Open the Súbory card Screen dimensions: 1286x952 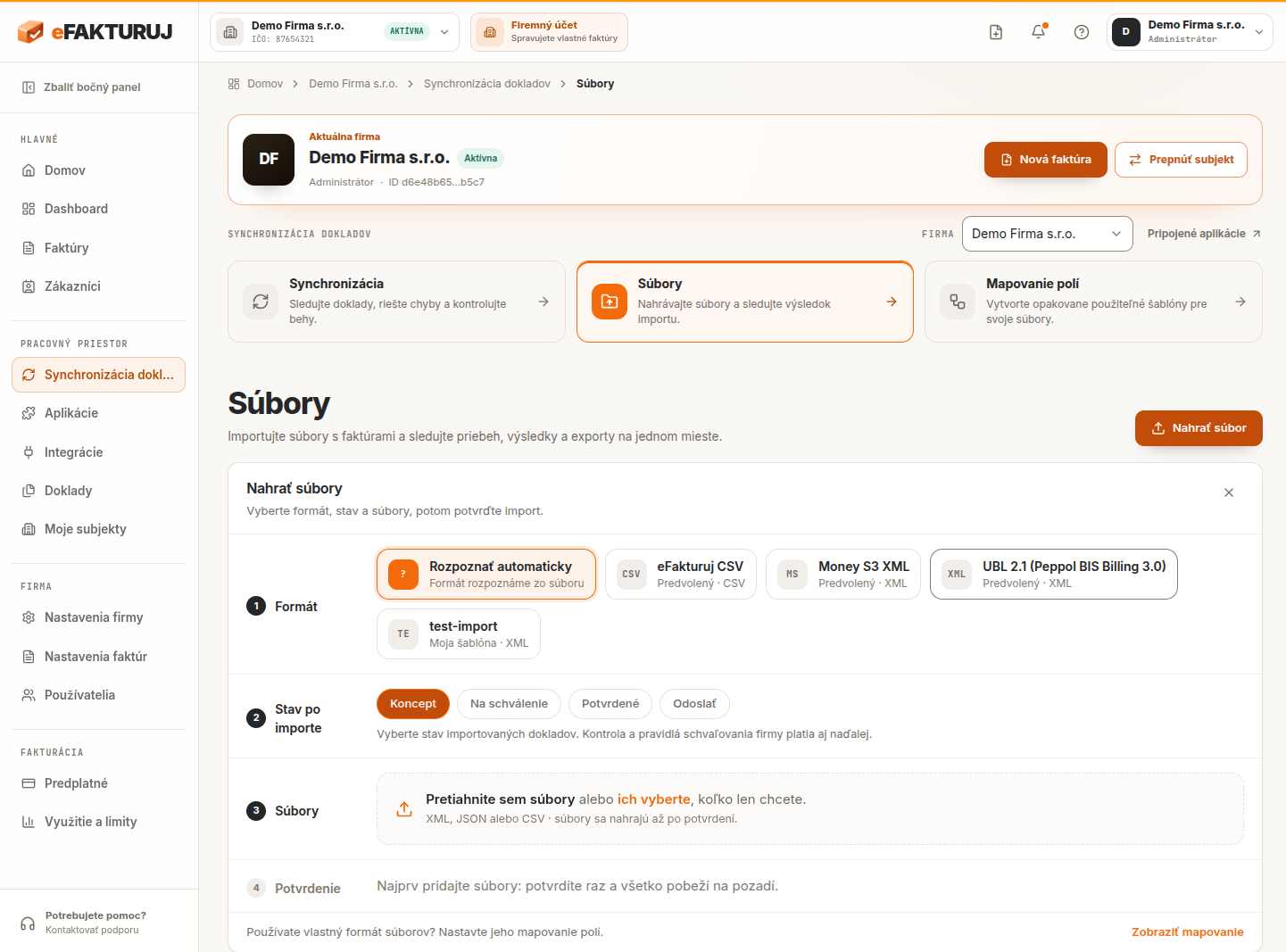745,302
